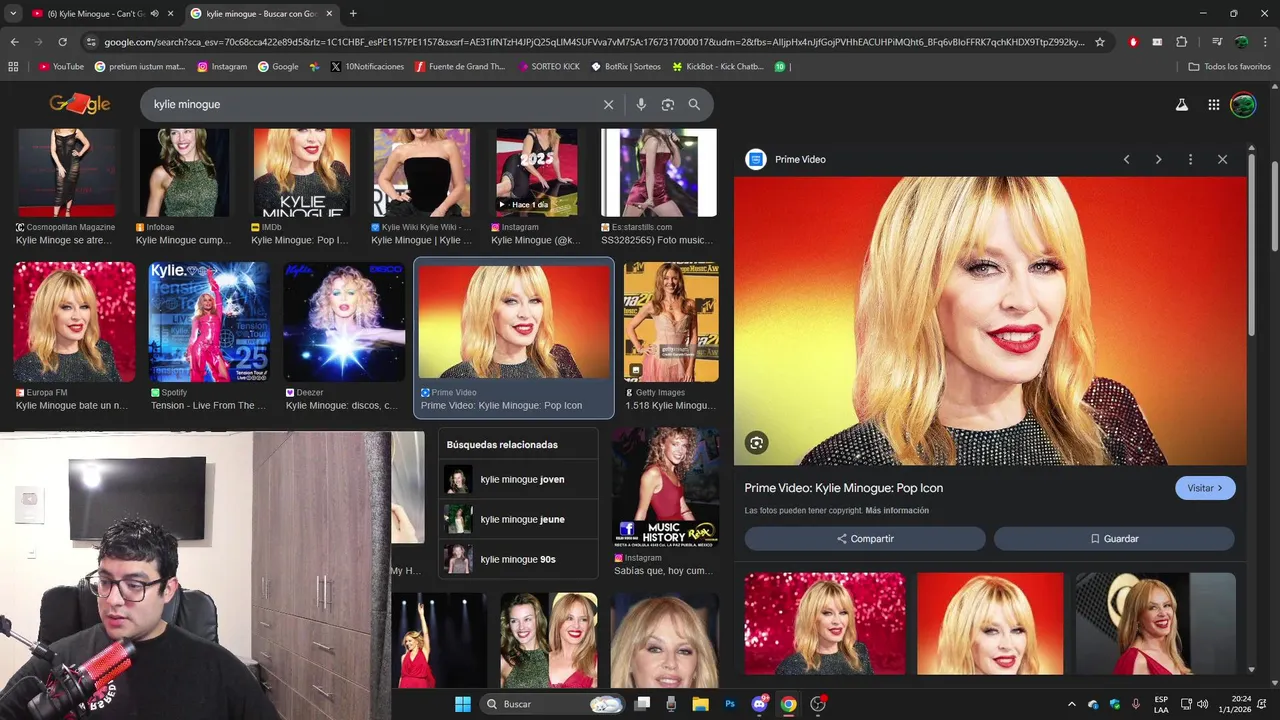
Task: Select related search kylie minogue 90s
Action: 518,559
